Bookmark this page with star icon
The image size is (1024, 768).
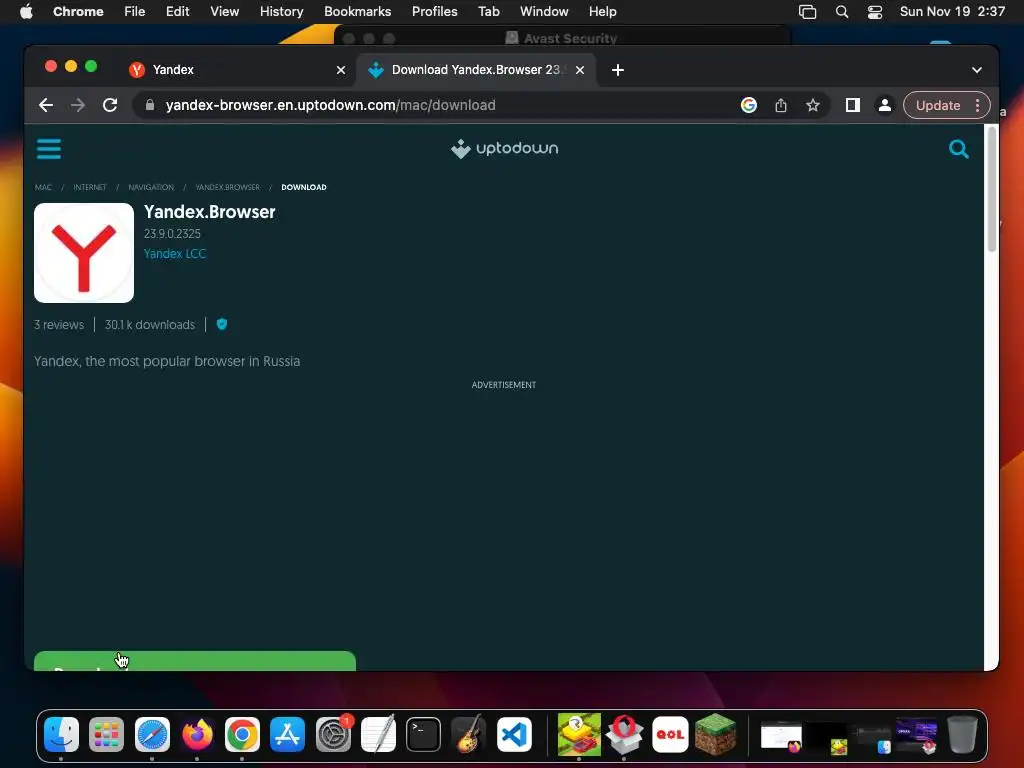pyautogui.click(x=812, y=105)
